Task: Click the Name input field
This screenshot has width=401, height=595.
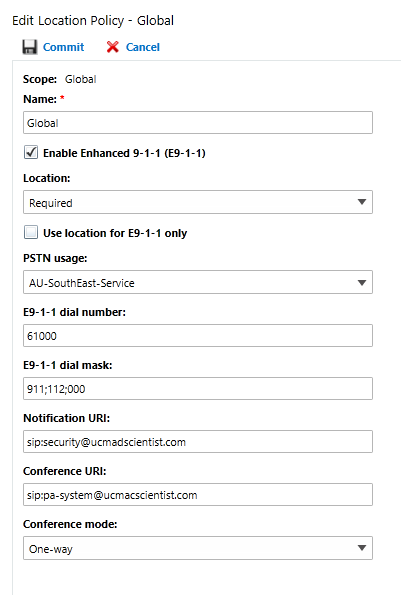Action: click(198, 123)
